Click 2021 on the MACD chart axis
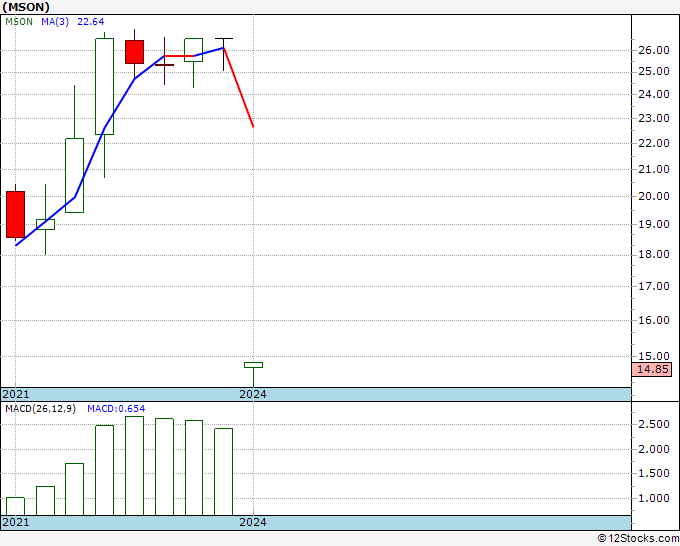The height and width of the screenshot is (546, 680). tap(16, 522)
